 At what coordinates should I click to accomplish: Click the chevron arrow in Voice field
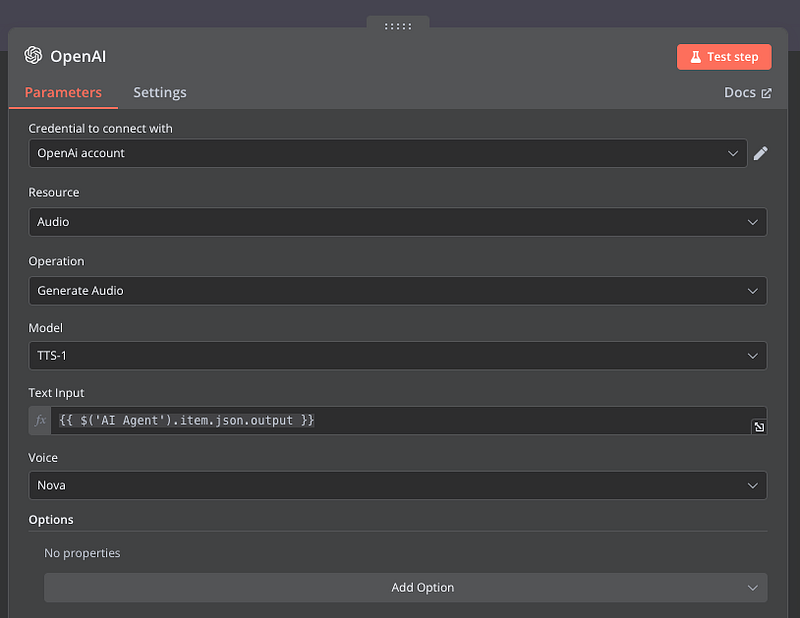pyautogui.click(x=753, y=486)
